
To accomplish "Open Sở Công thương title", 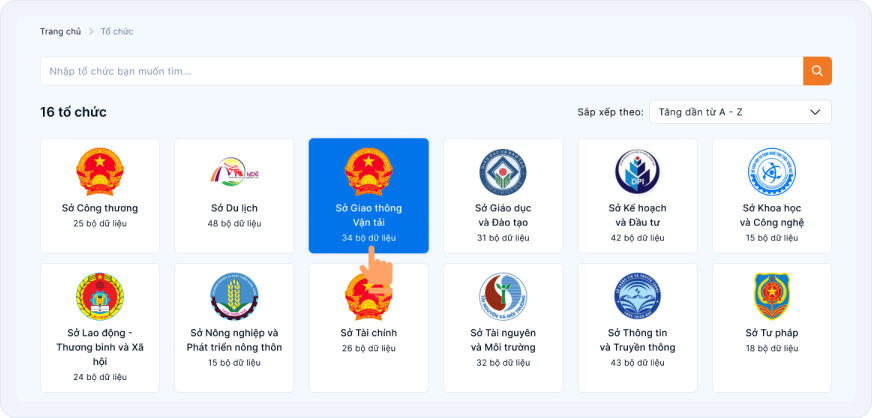I will (100, 208).
